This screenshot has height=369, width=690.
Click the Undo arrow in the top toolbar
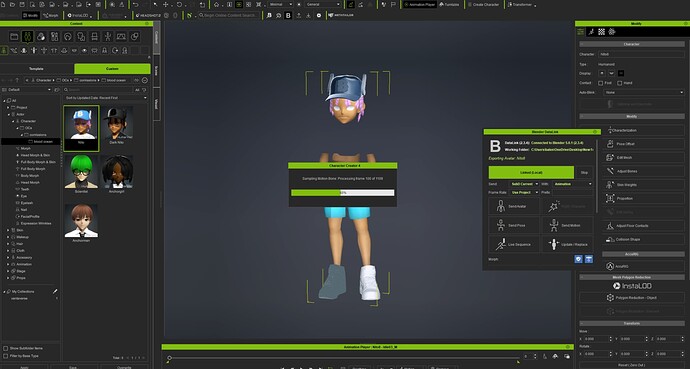pyautogui.click(x=136, y=4)
